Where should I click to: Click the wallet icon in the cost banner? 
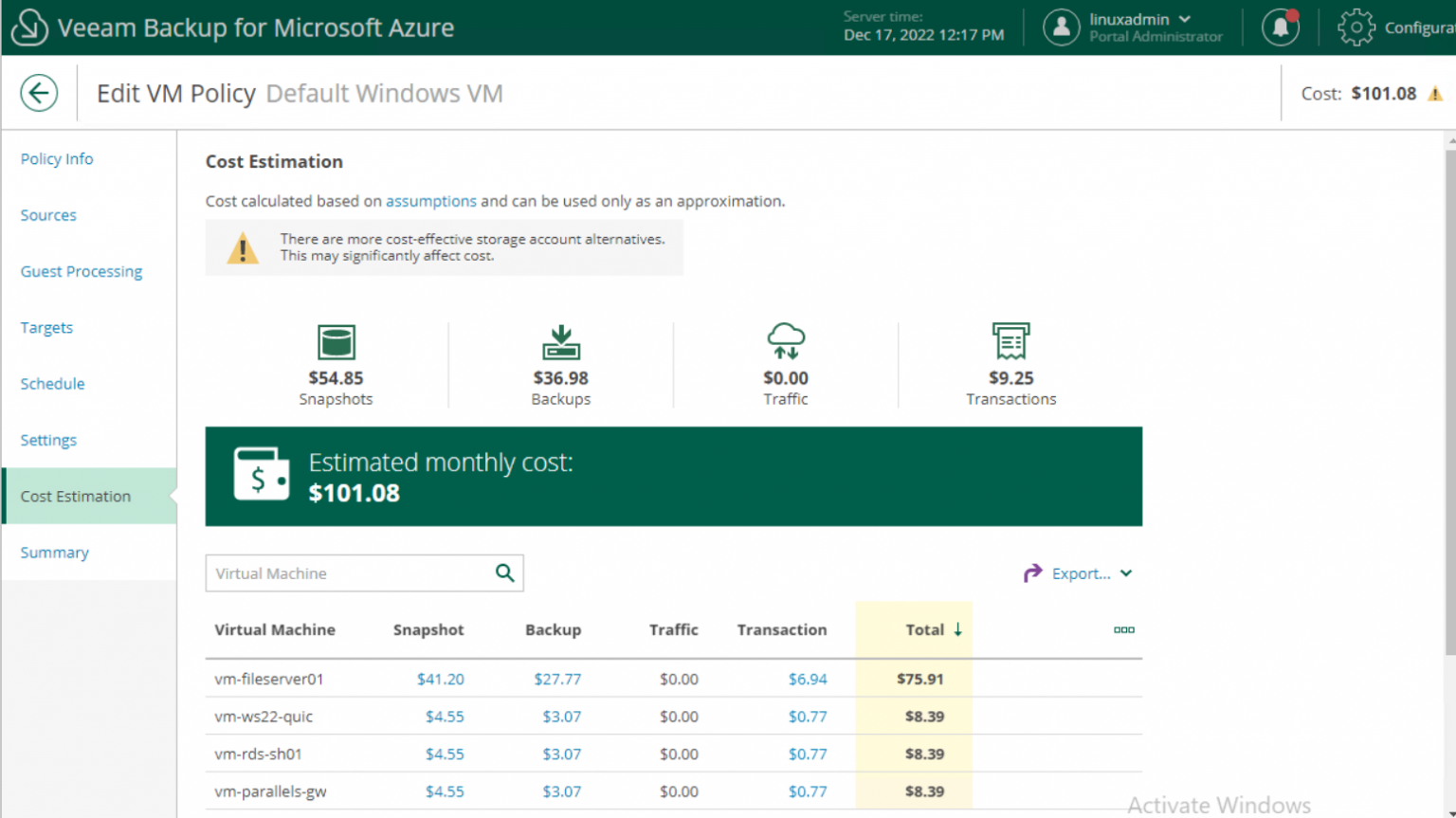[260, 475]
